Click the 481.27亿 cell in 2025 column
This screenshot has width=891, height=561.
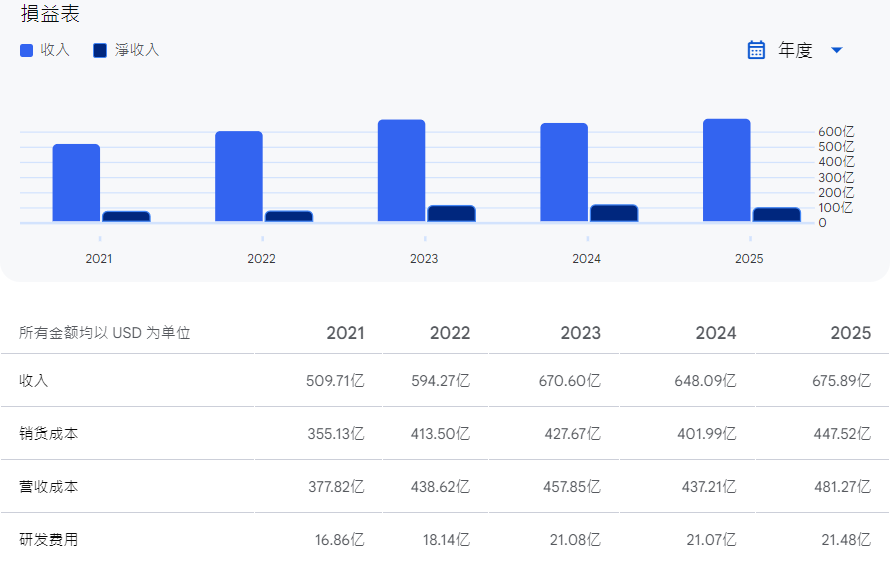click(x=839, y=487)
